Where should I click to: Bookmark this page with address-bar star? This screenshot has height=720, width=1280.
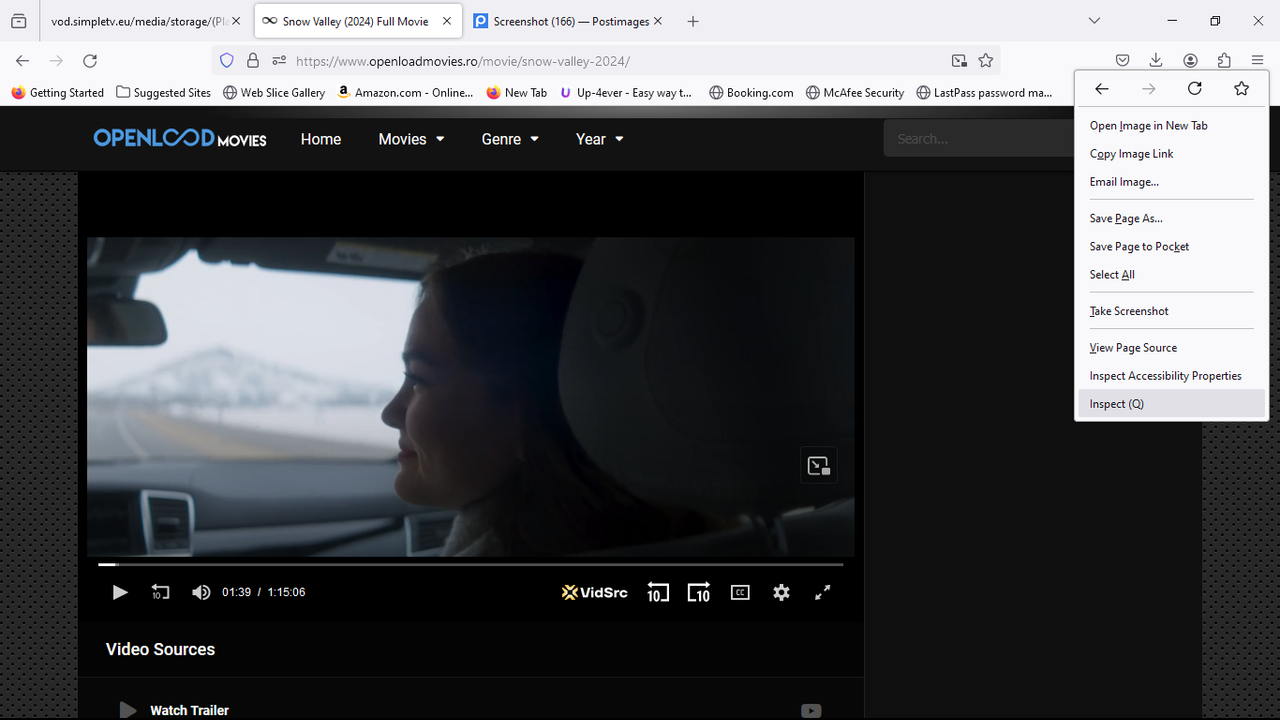[x=986, y=61]
